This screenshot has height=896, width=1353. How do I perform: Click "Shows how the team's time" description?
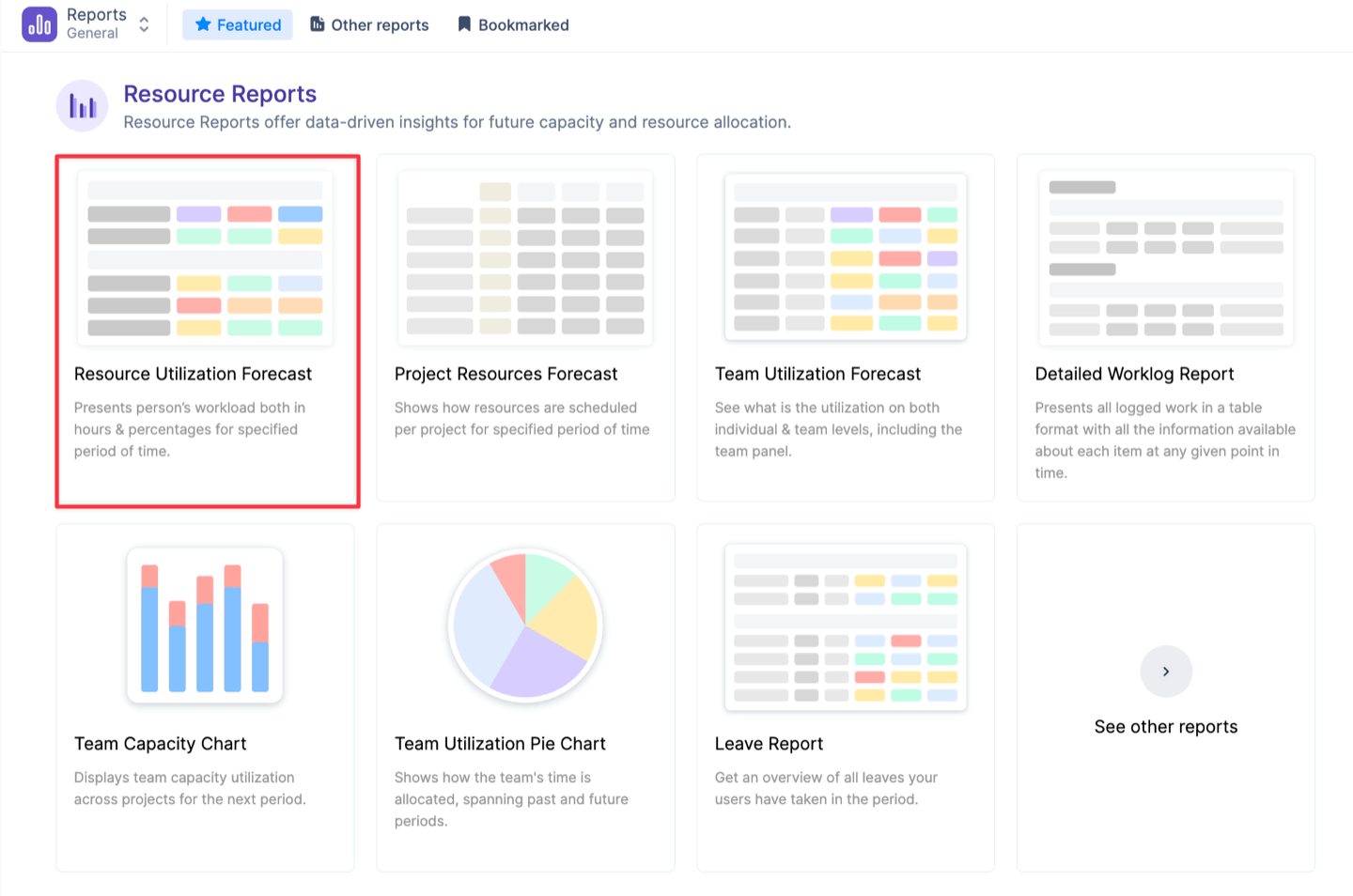511,799
